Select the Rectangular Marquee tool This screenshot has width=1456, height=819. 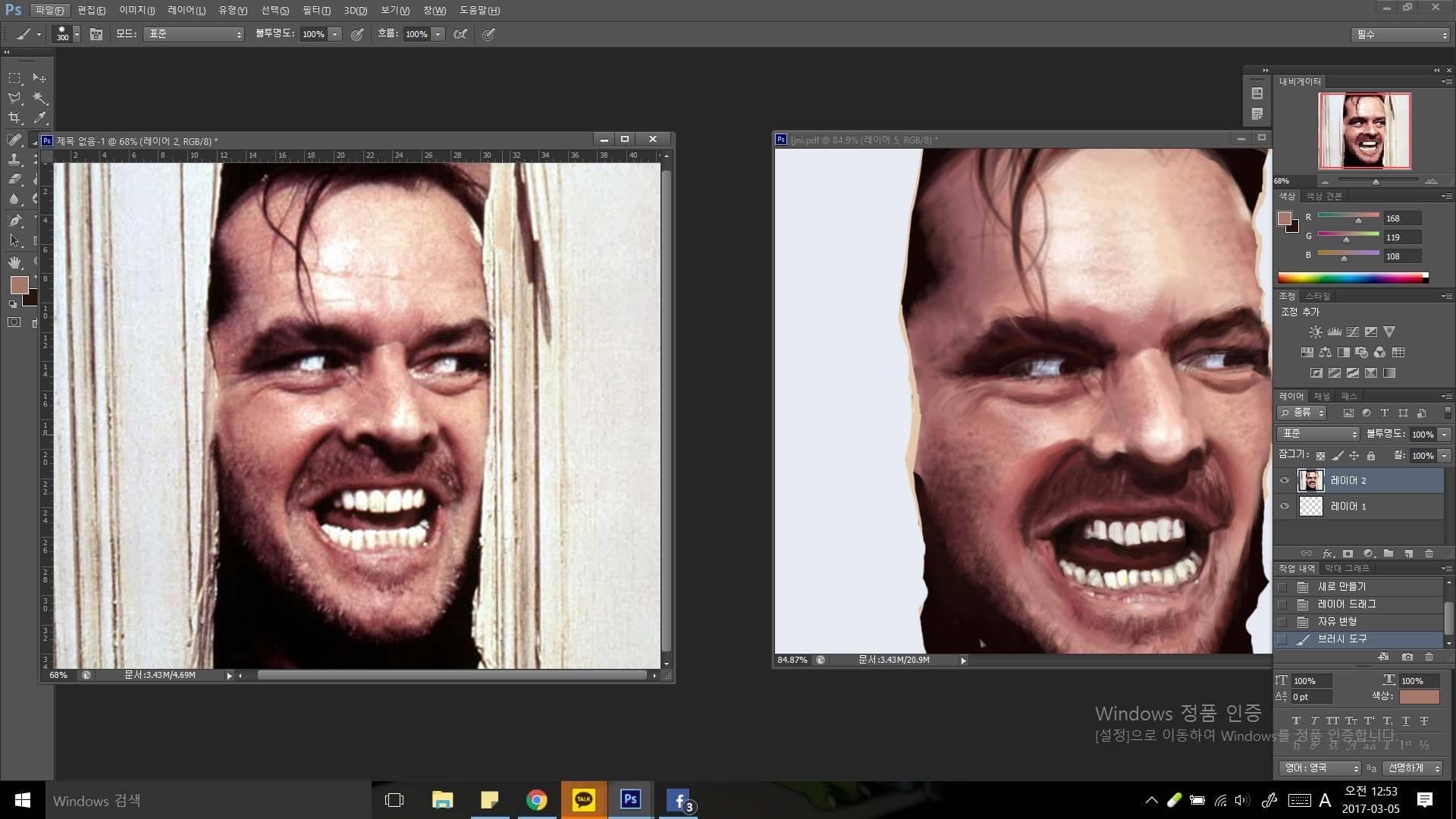click(x=14, y=78)
